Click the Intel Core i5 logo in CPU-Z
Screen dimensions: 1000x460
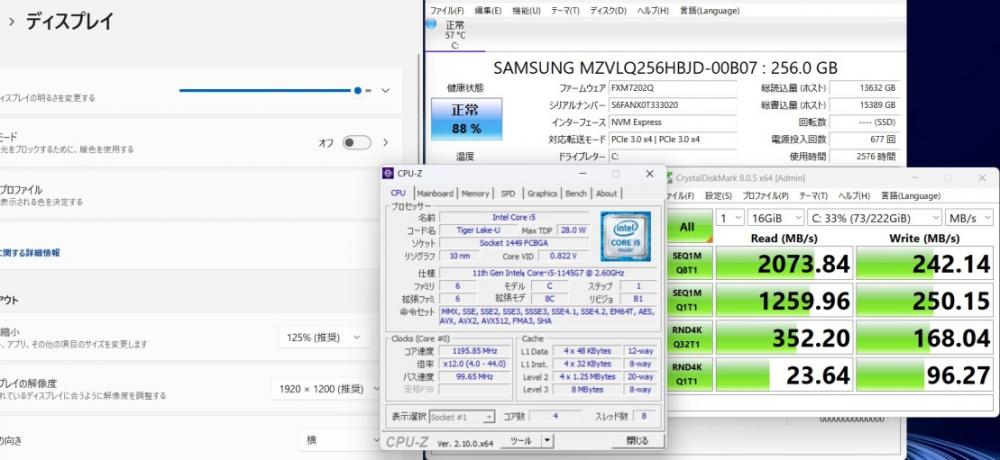pos(626,236)
